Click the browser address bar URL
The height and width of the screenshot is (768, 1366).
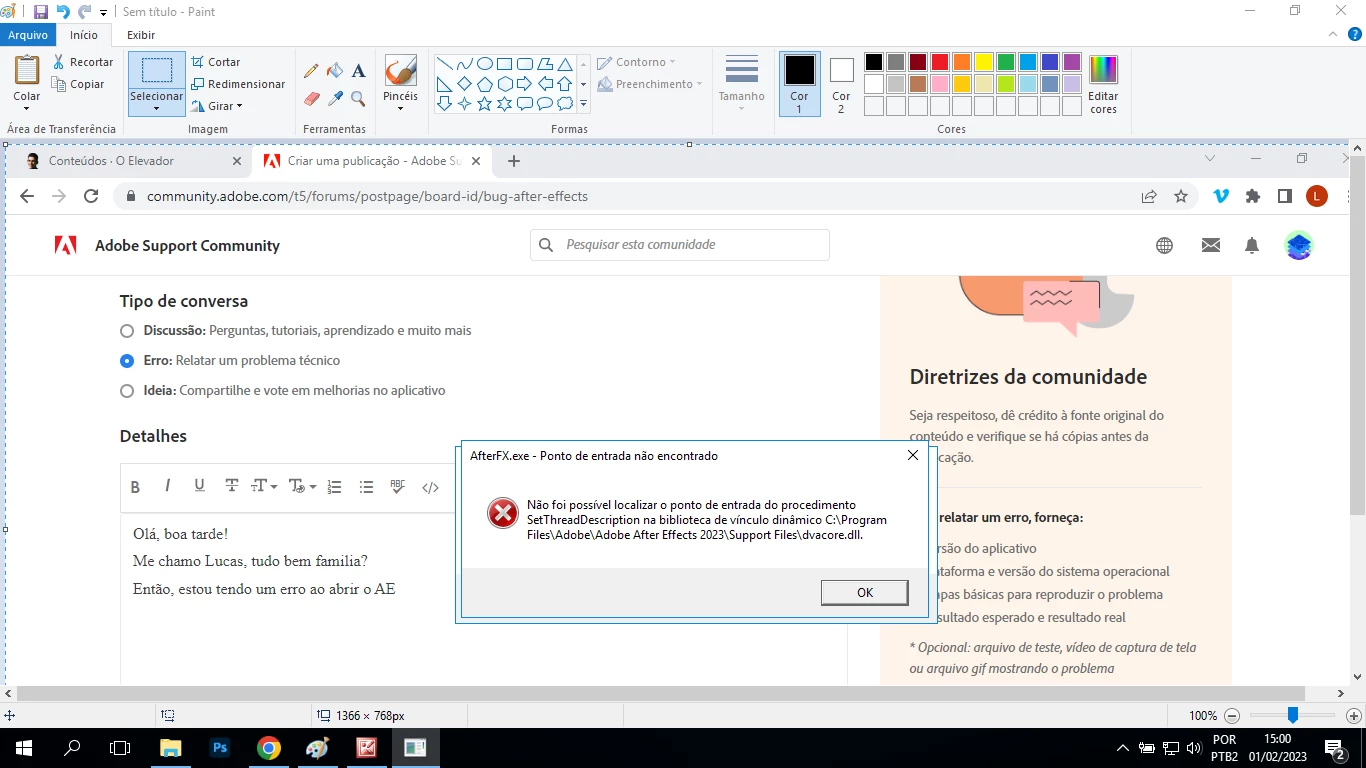[367, 197]
